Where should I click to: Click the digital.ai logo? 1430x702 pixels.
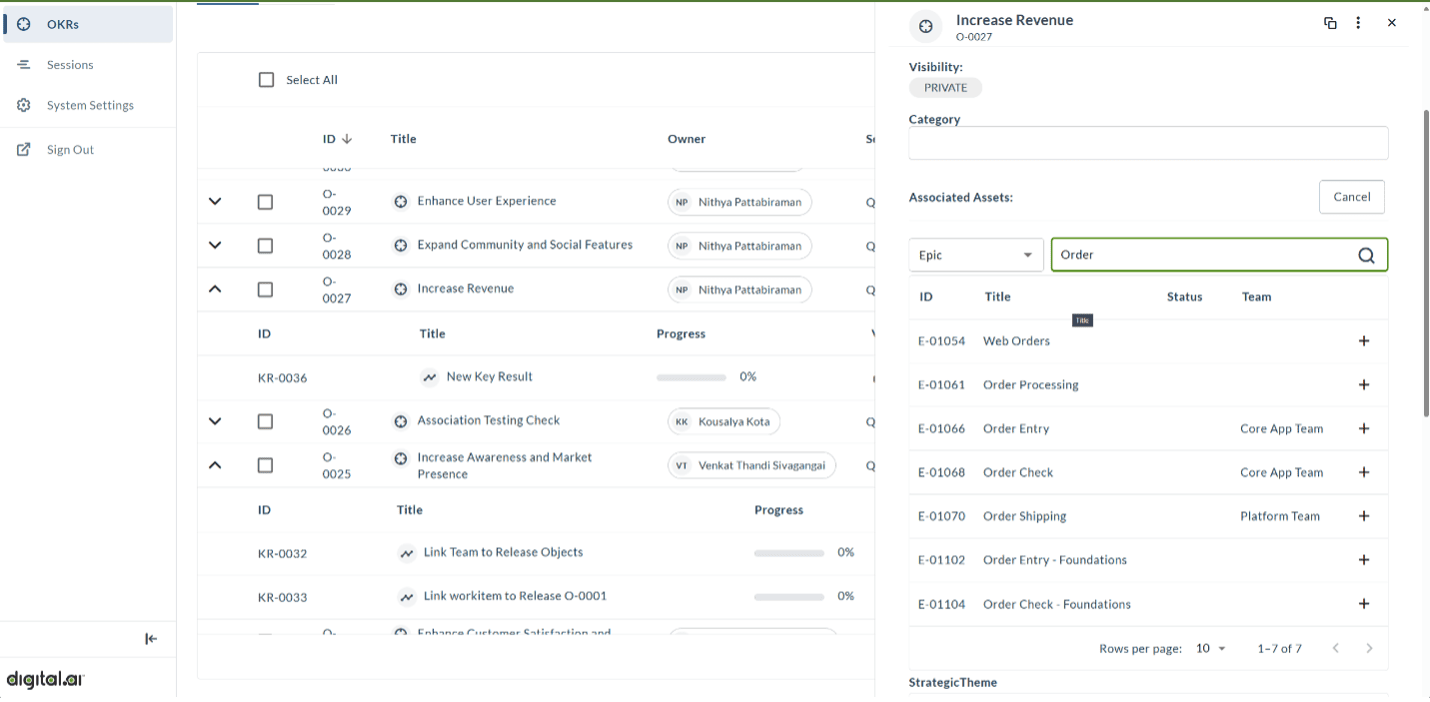pos(45,679)
